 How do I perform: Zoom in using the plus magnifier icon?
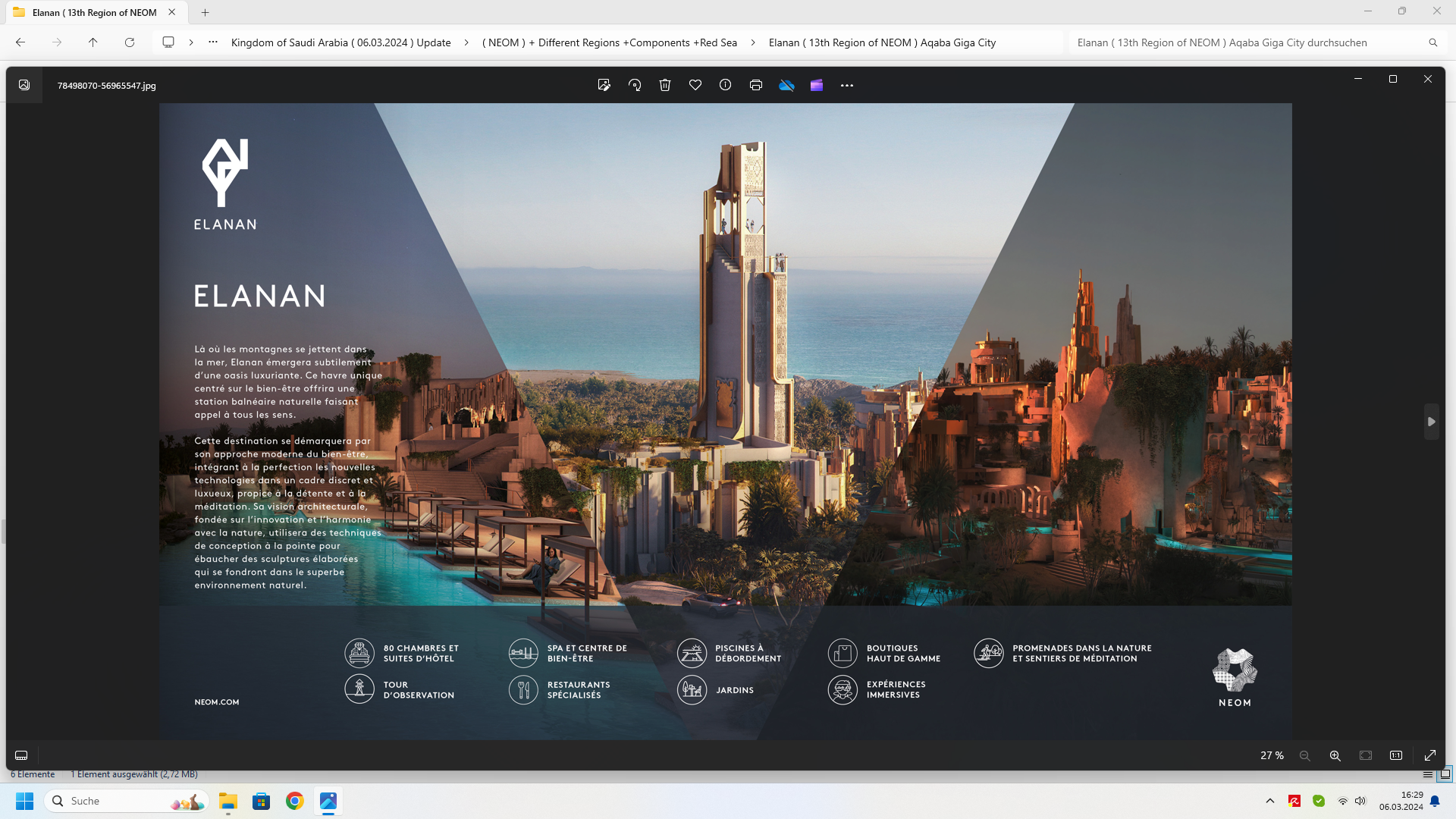(1335, 755)
